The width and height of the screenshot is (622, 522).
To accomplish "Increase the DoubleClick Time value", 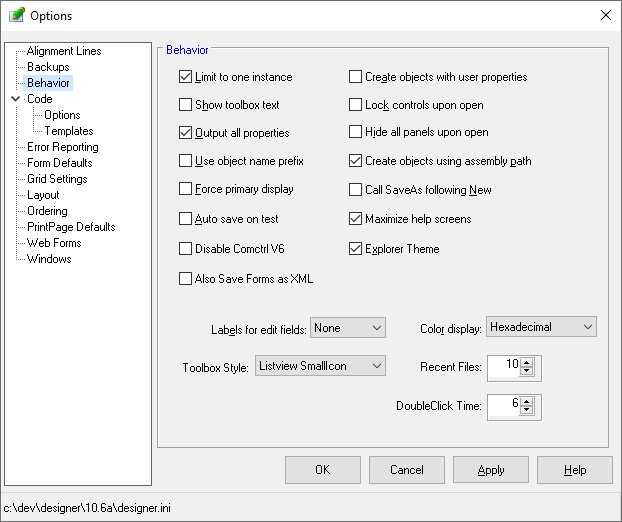I will point(528,401).
